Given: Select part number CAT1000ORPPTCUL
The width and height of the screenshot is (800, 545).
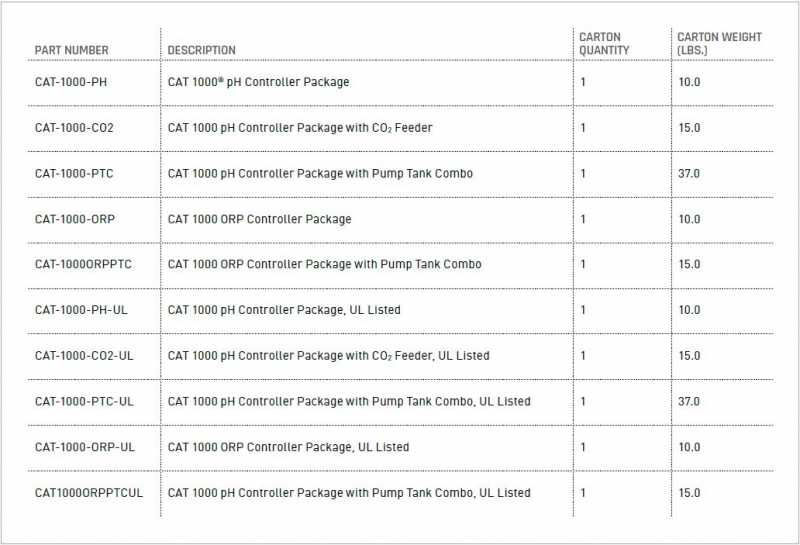Looking at the screenshot, I should (x=89, y=493).
